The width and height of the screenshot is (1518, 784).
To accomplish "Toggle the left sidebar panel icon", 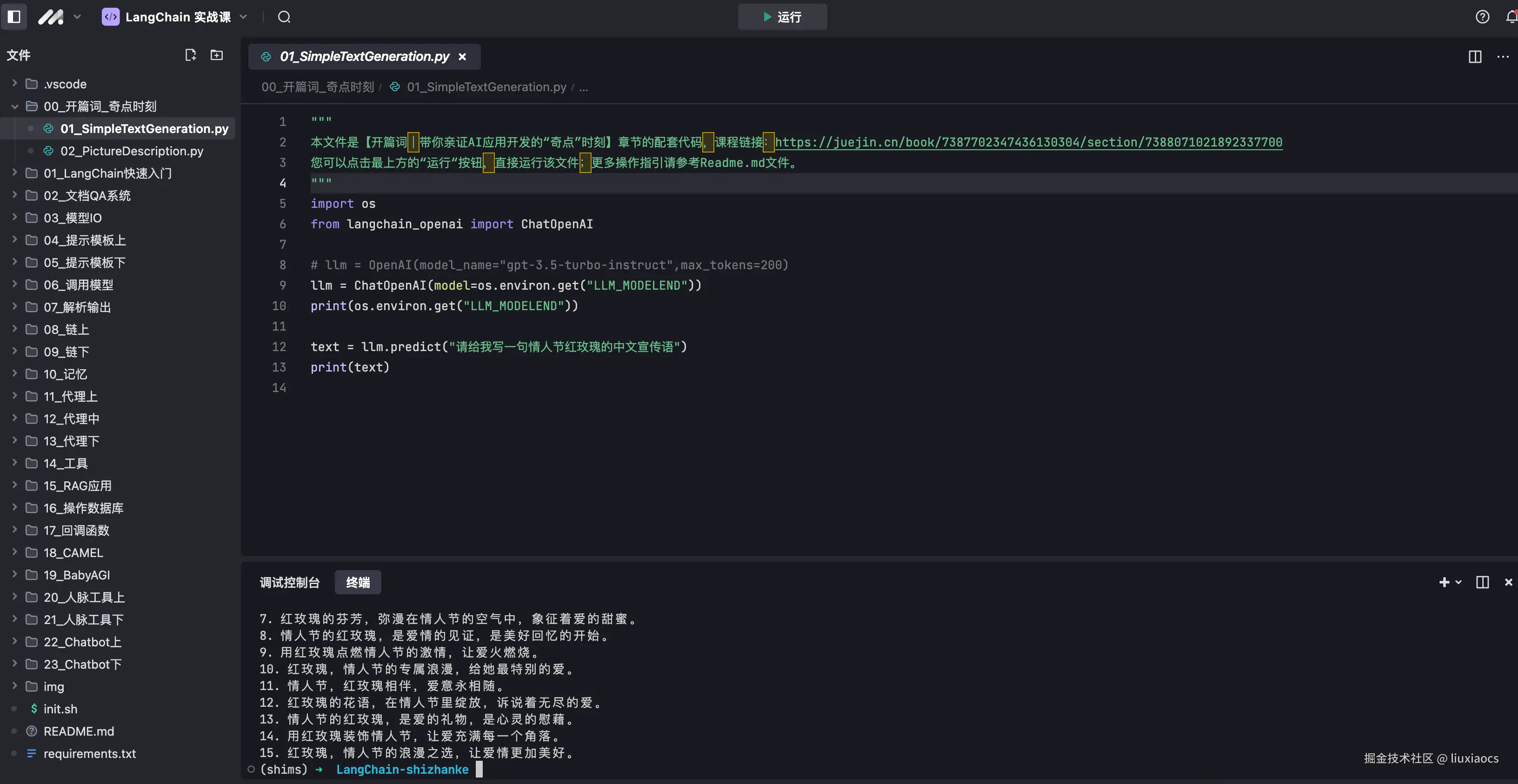I will (14, 16).
